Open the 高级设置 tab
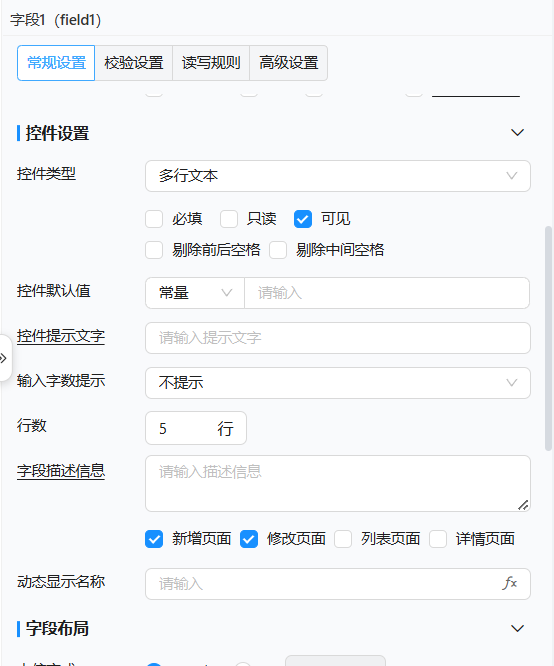The height and width of the screenshot is (666, 554). (289, 63)
